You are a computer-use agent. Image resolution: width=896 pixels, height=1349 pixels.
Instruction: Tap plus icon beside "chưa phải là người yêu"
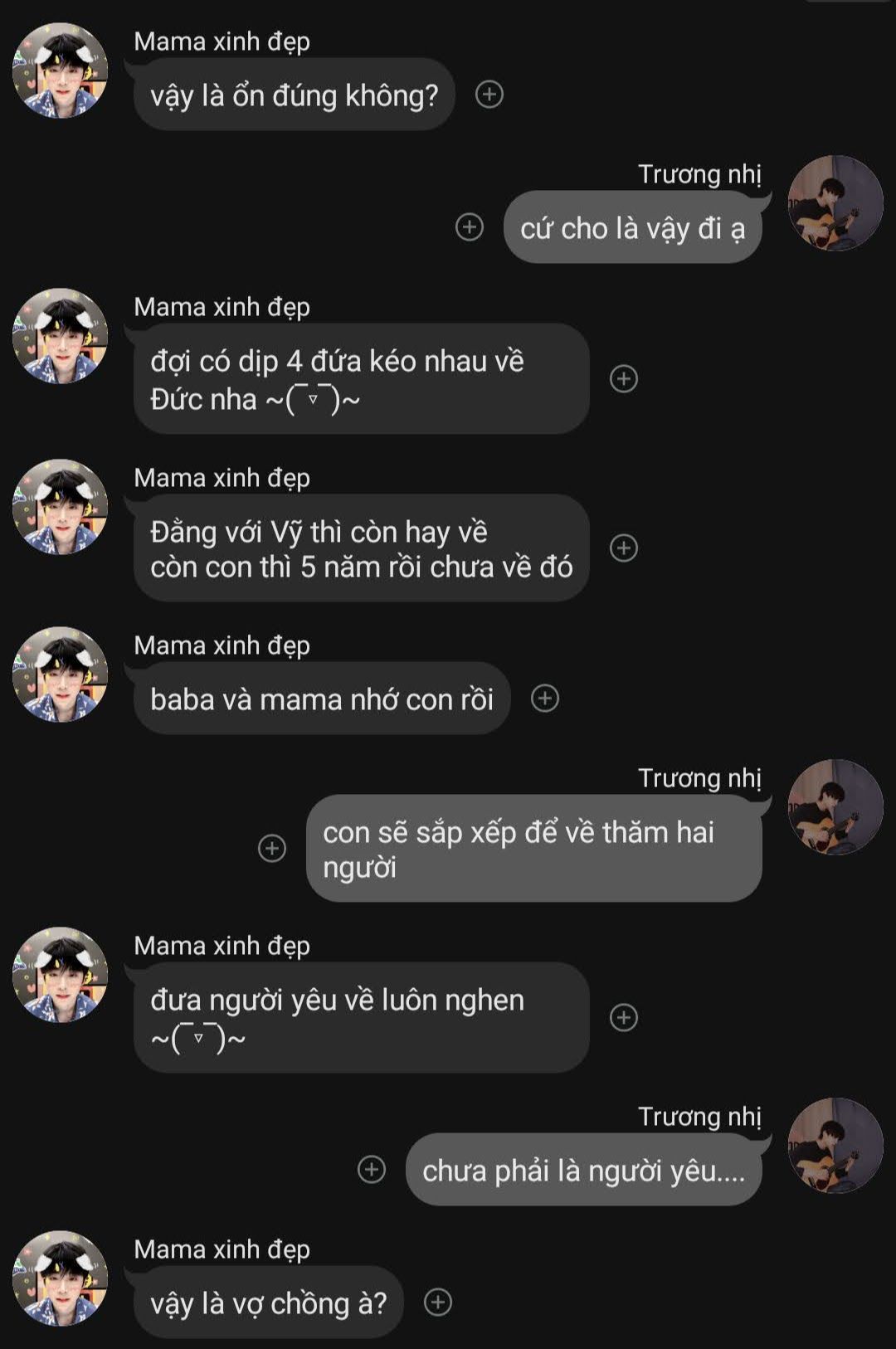tap(372, 1169)
